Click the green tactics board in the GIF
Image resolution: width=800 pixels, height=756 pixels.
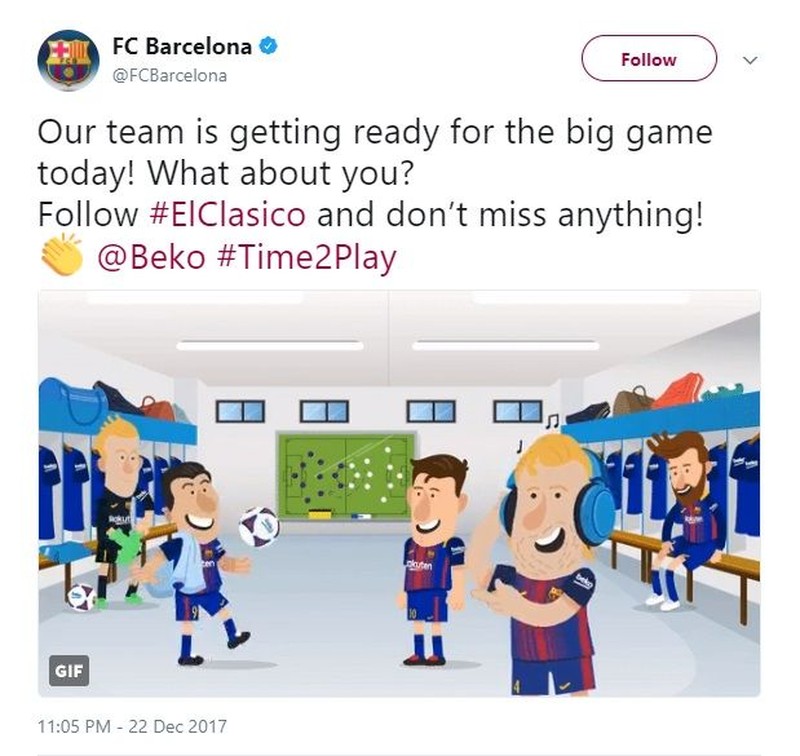tap(345, 476)
